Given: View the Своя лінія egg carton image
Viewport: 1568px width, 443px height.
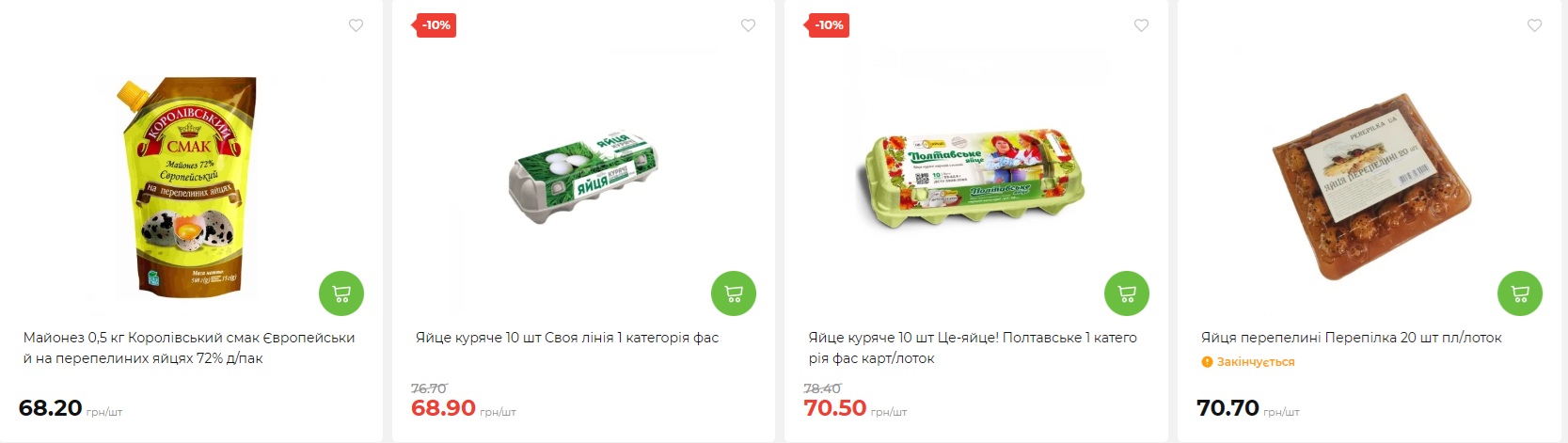Looking at the screenshot, I should tap(582, 179).
